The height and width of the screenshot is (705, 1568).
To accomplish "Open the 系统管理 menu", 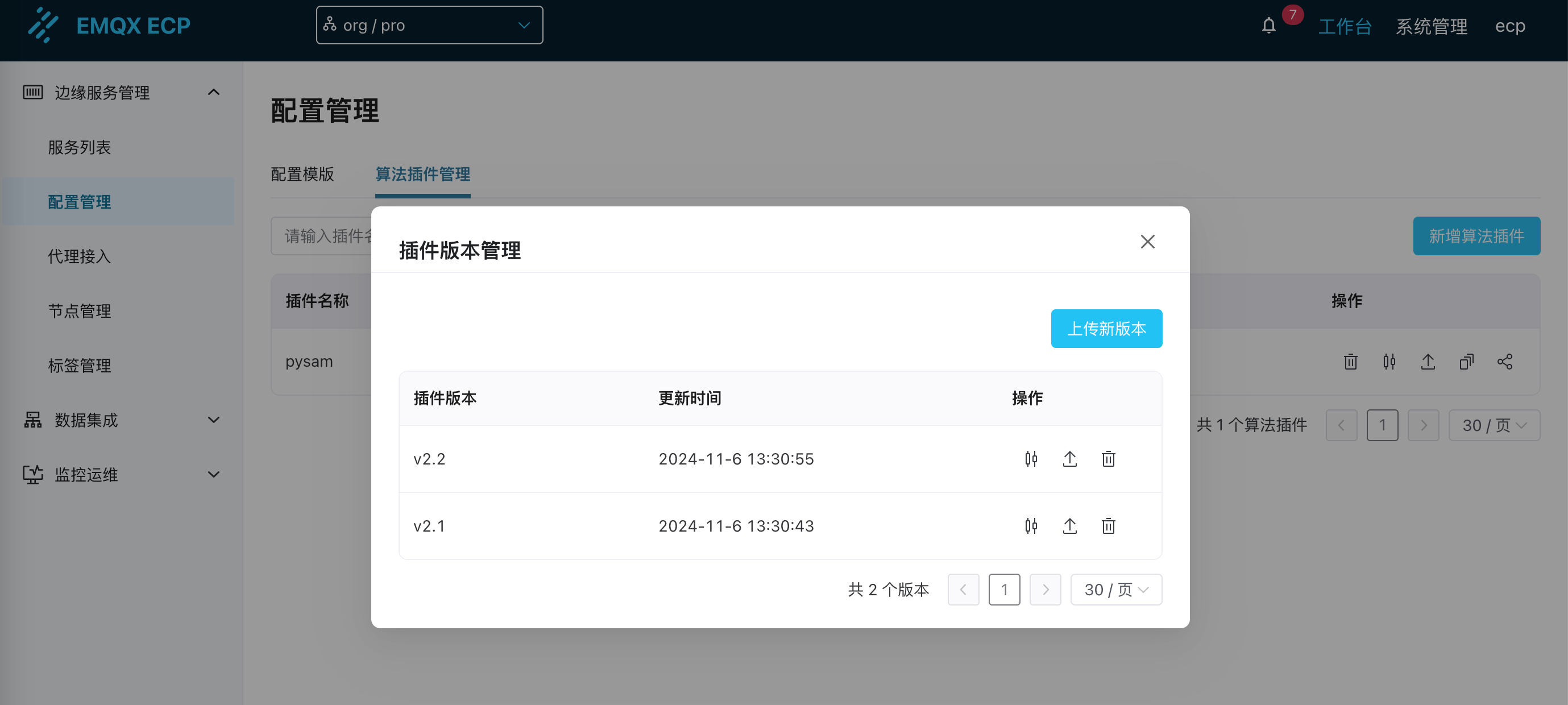I will tap(1432, 26).
